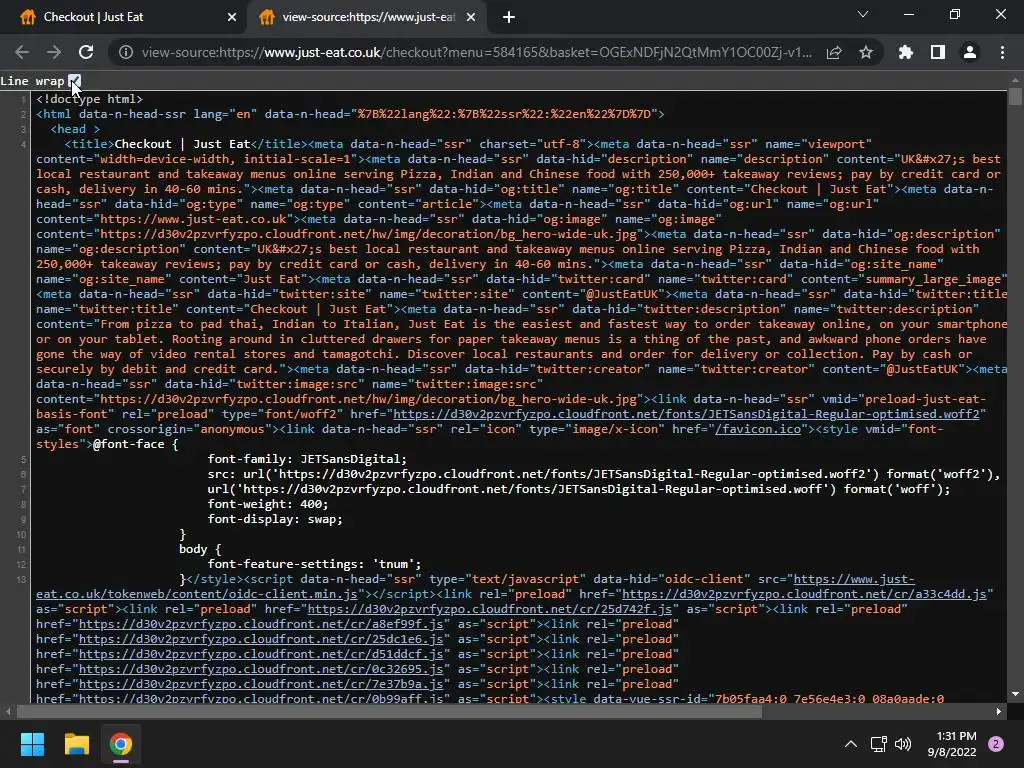Close the Checkout | Just Eat tab
This screenshot has height=768, width=1024.
232,17
